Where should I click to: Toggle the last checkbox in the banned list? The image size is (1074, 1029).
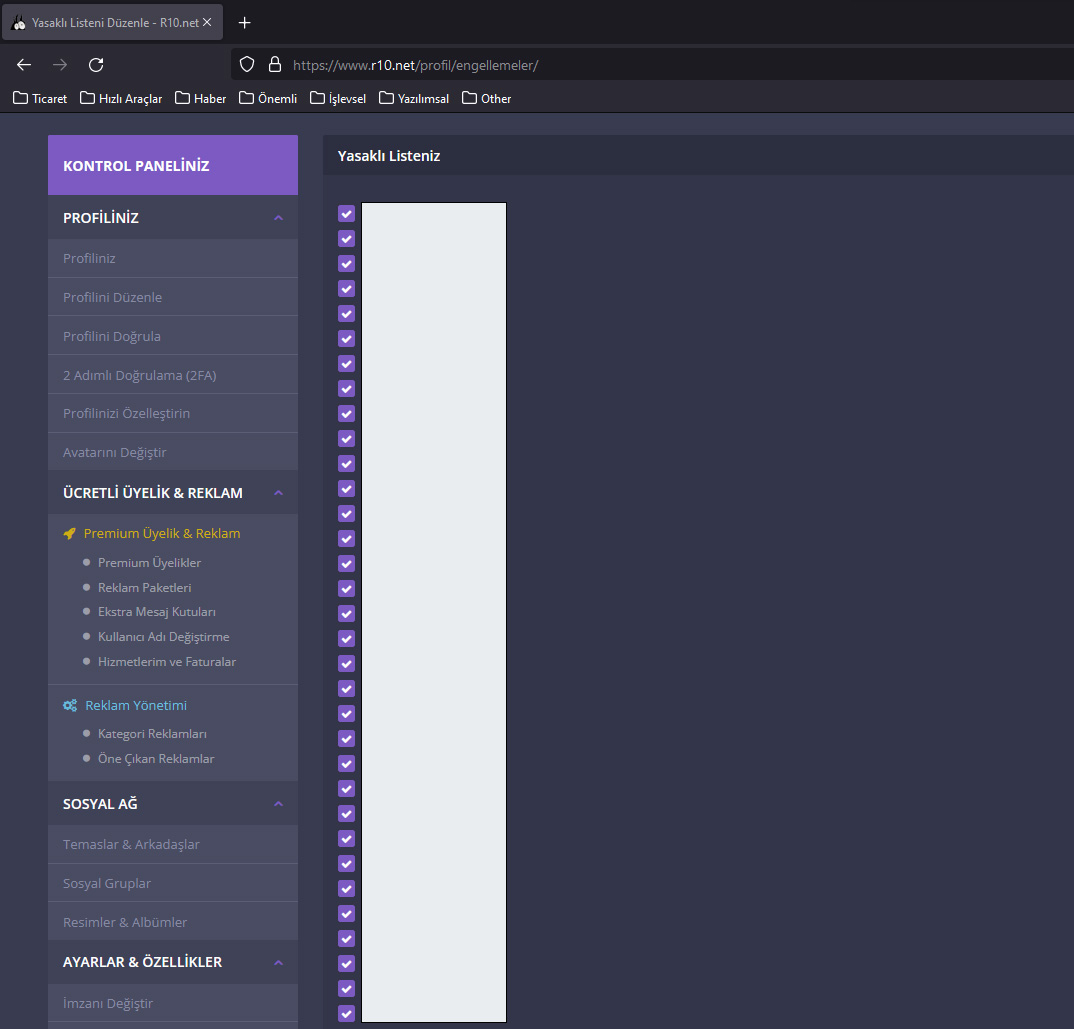coord(347,1013)
